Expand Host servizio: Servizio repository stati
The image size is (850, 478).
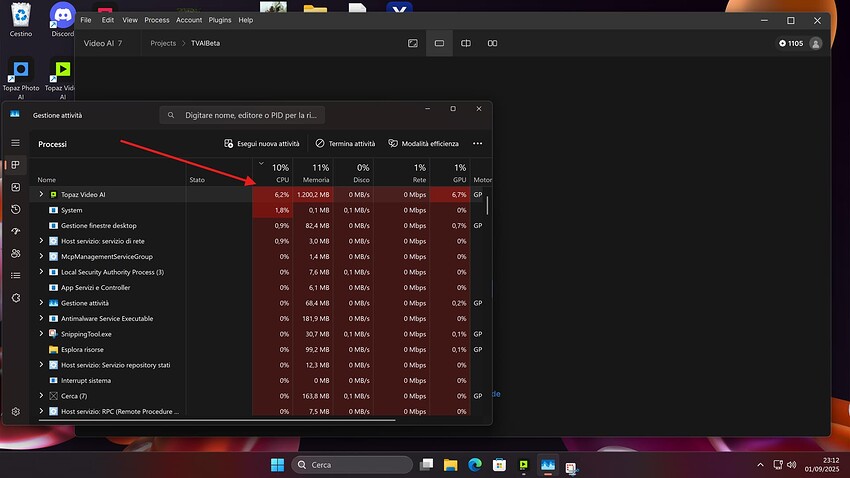[x=41, y=365]
